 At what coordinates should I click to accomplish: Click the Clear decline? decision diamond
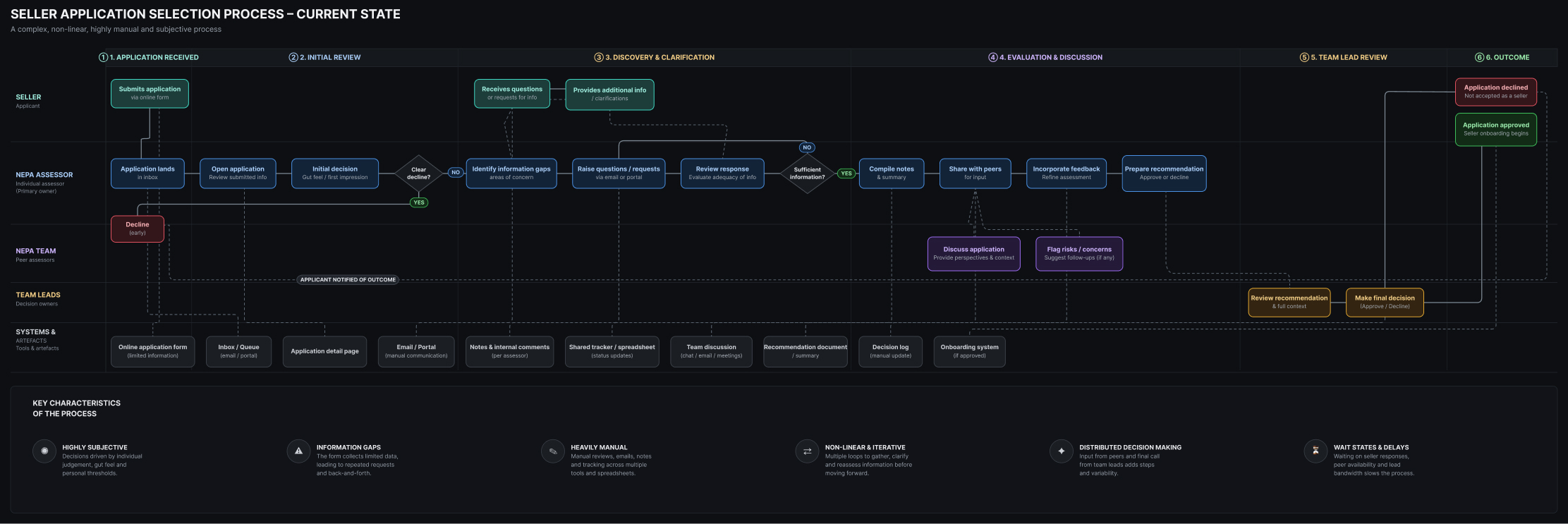(x=418, y=173)
